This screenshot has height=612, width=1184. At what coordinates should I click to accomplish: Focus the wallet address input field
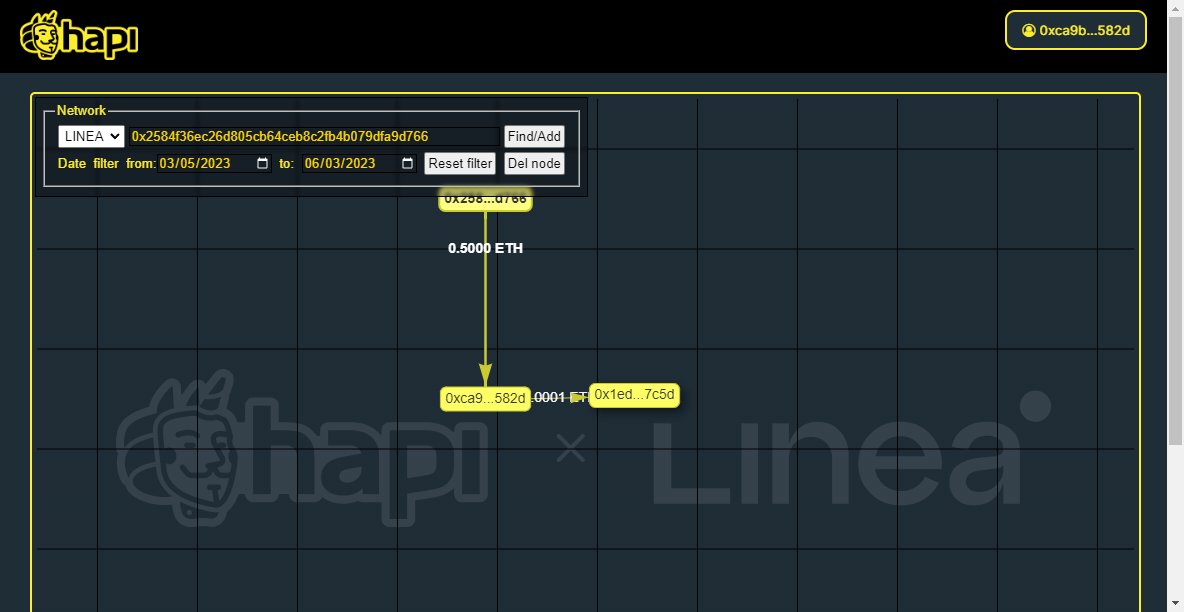point(314,136)
